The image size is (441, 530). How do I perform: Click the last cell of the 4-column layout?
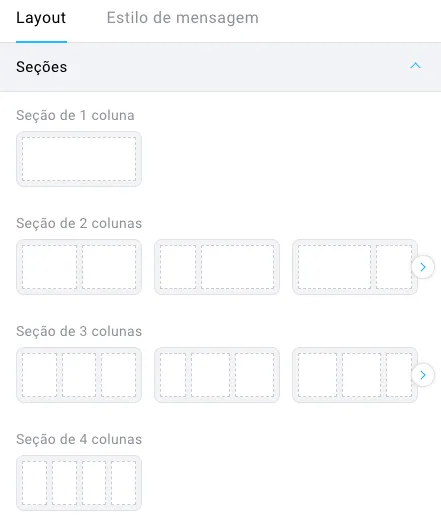[x=124, y=483]
